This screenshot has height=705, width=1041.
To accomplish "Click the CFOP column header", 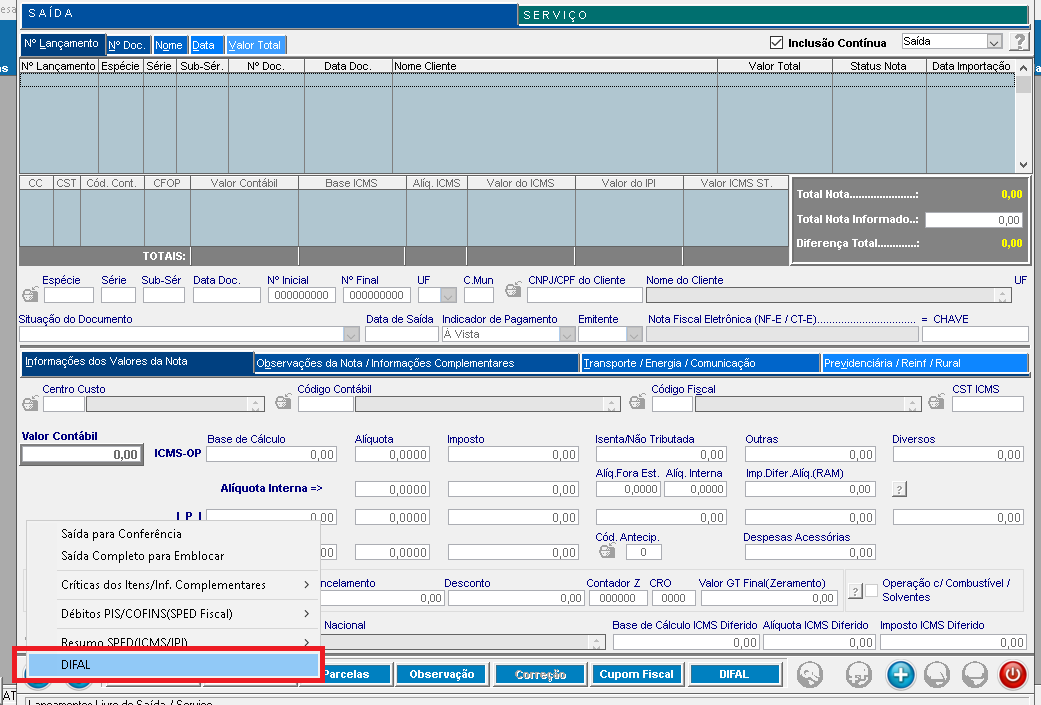I will point(167,183).
